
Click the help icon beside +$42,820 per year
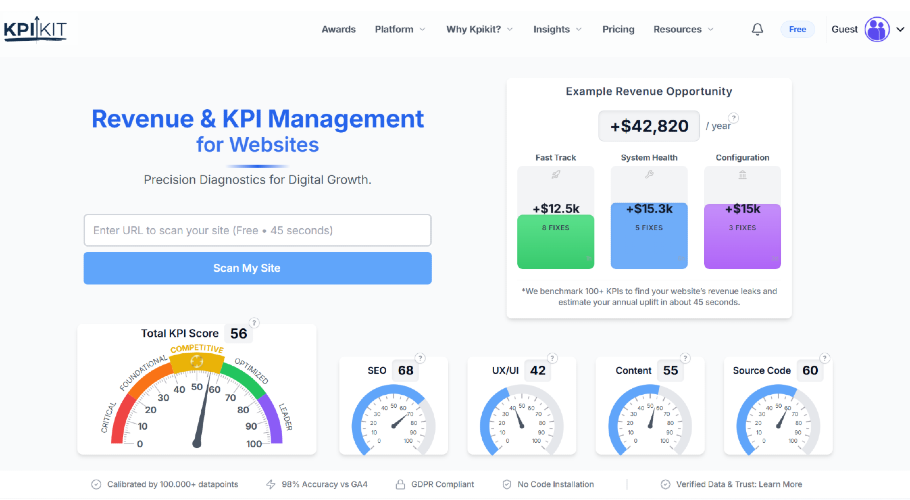(x=734, y=118)
